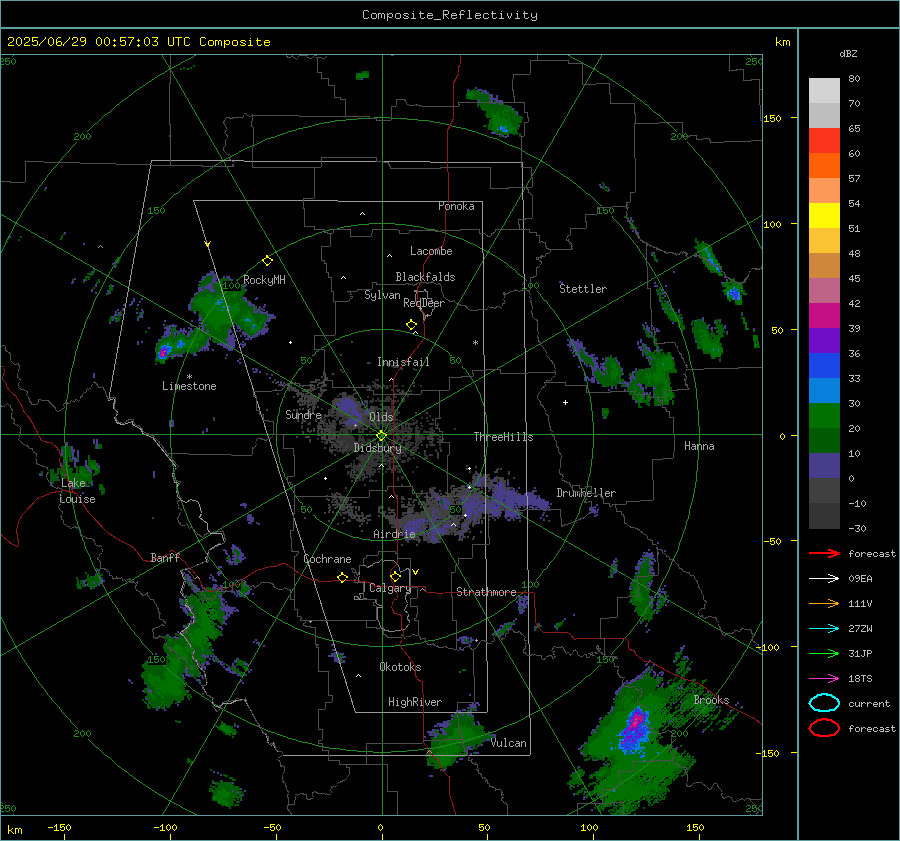Click the Cochrane town label

click(x=327, y=559)
